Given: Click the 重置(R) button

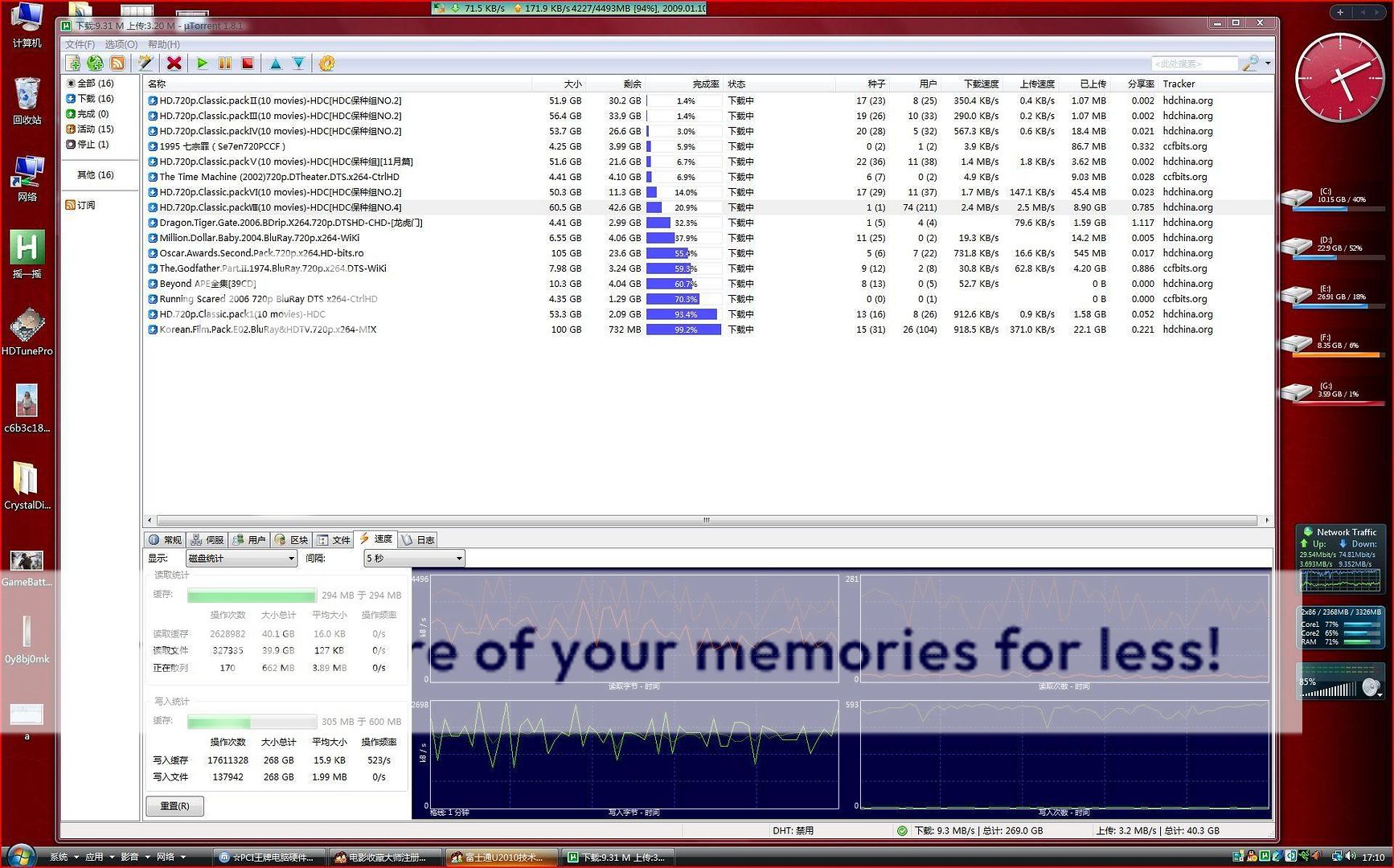Looking at the screenshot, I should point(174,806).
